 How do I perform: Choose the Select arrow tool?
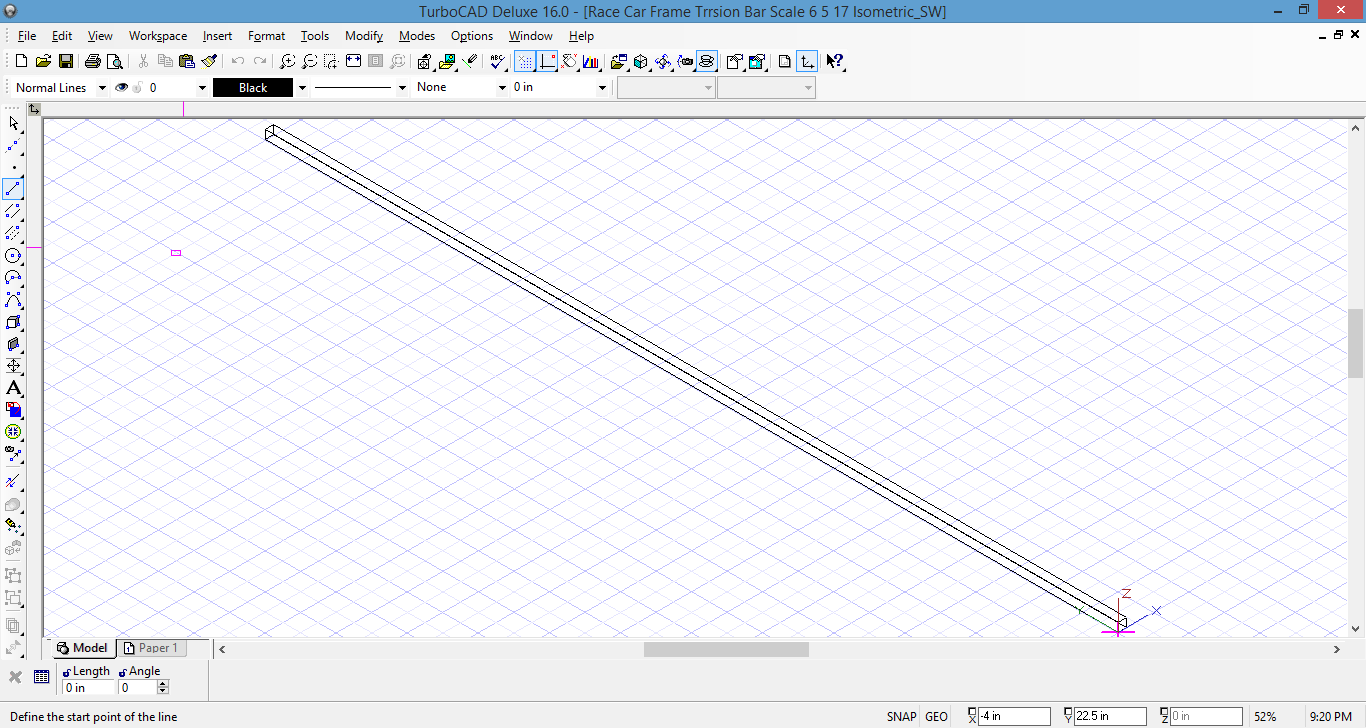click(x=13, y=123)
